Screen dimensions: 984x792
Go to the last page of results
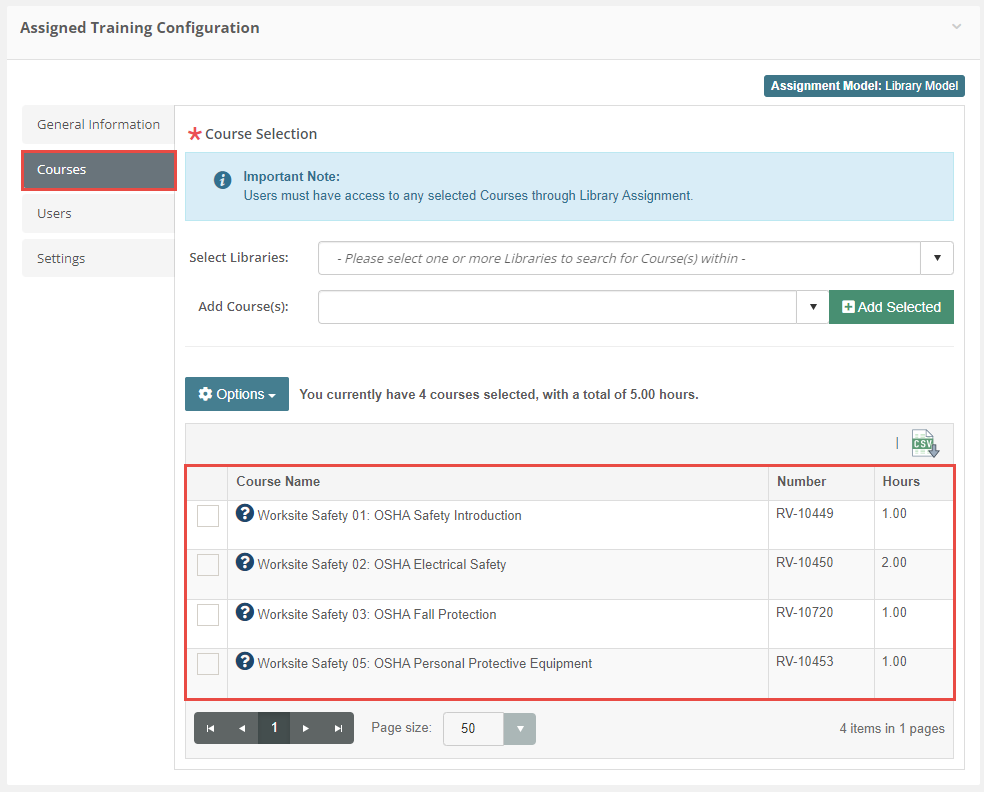338,728
